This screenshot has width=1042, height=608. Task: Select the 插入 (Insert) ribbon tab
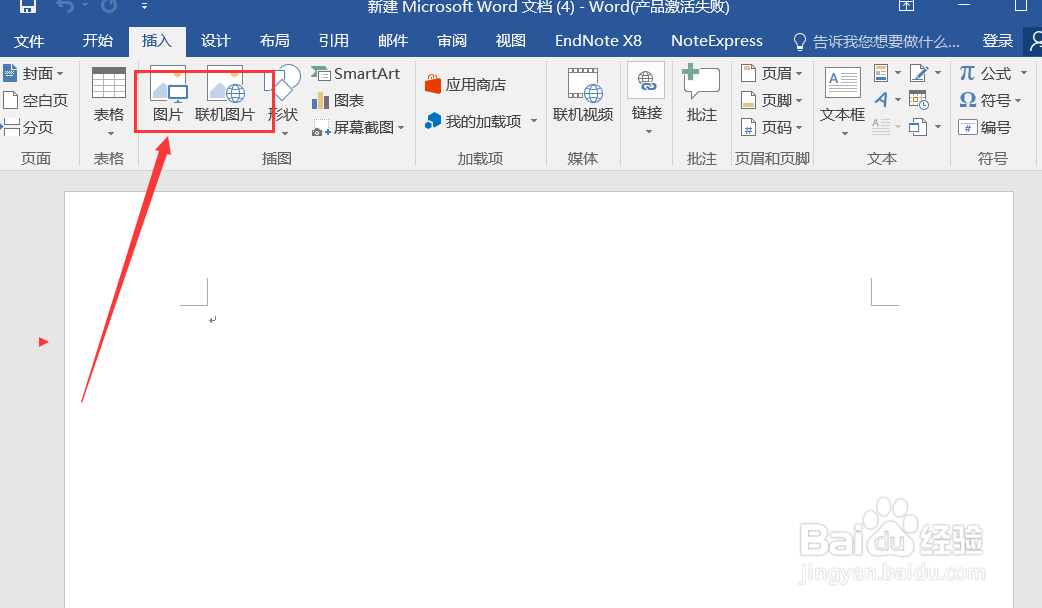click(x=157, y=41)
